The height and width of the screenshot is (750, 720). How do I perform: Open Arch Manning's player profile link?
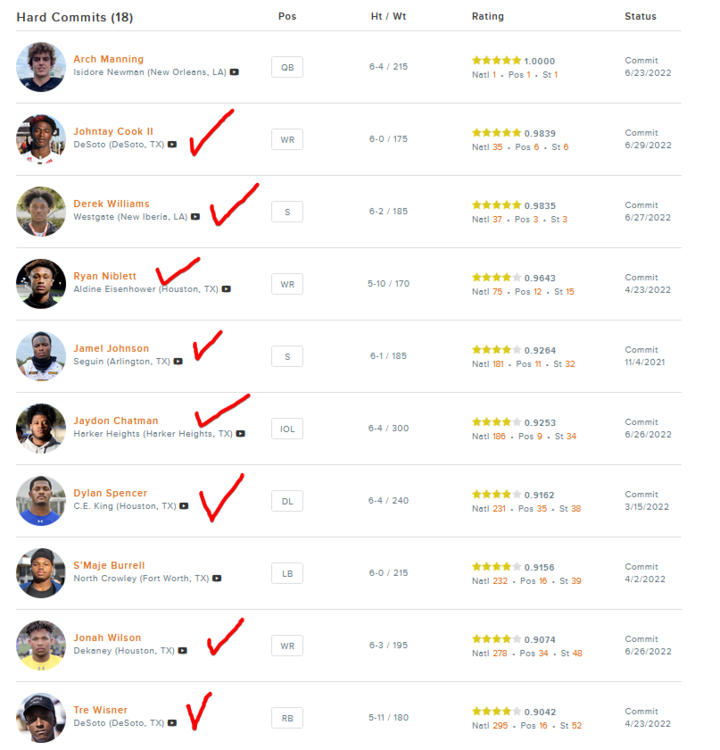[x=108, y=59]
